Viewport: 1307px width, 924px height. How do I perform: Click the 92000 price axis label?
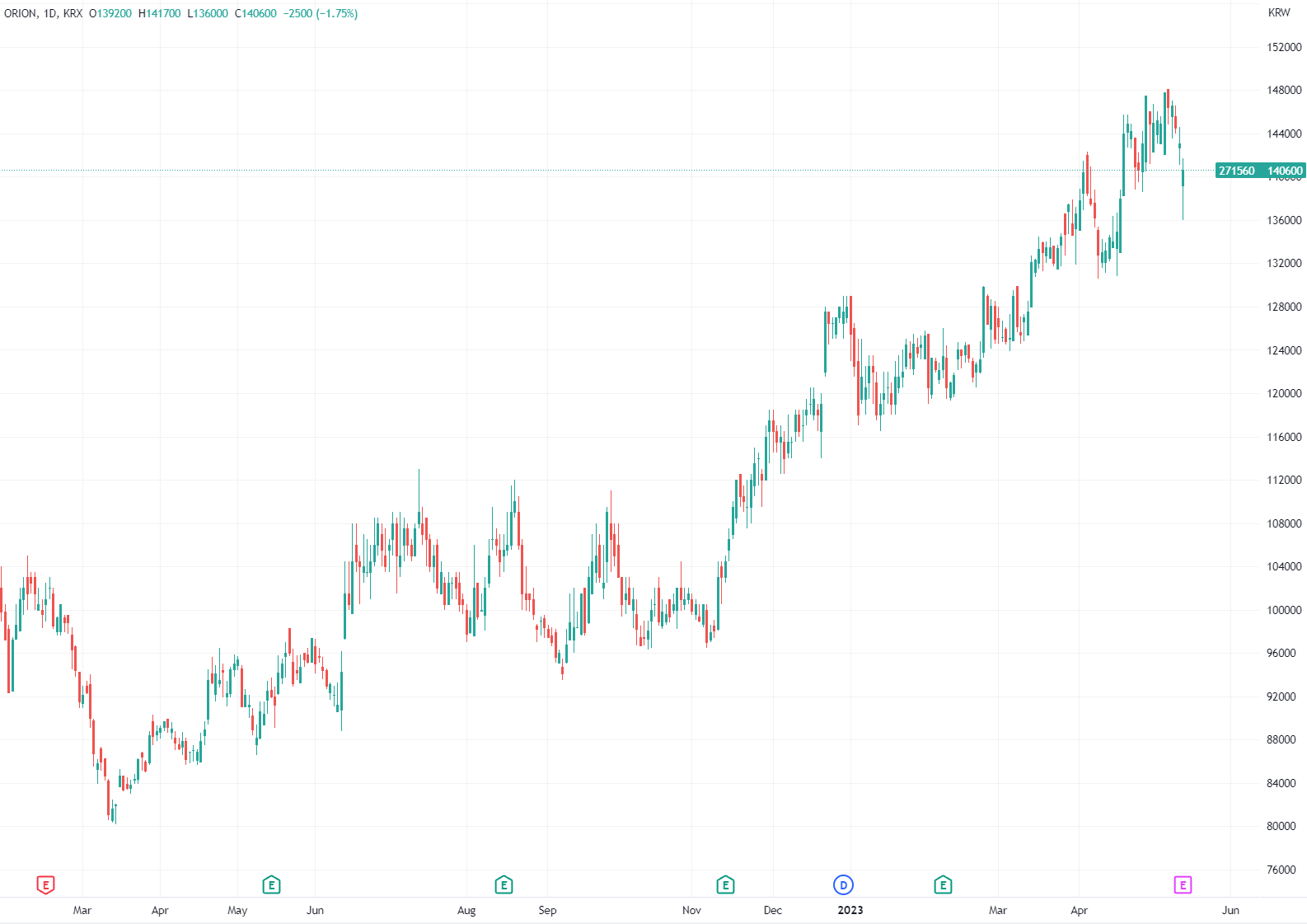(1281, 697)
